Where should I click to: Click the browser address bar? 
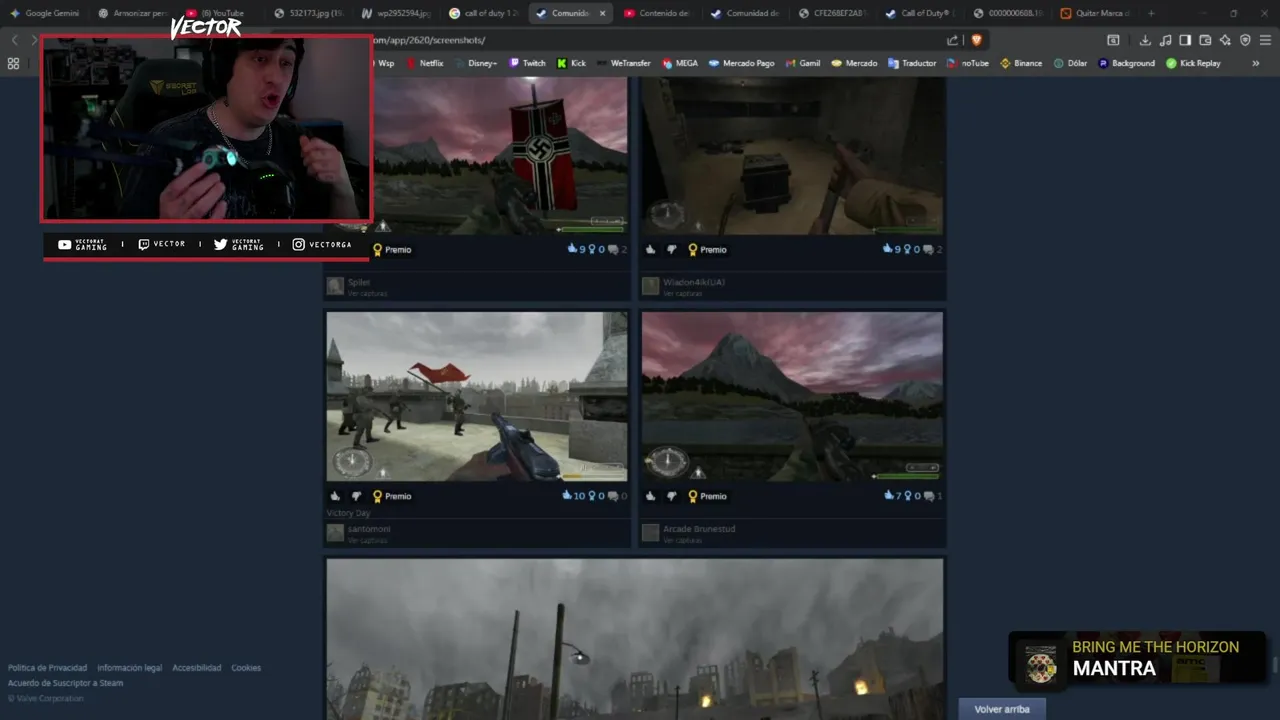click(x=655, y=40)
